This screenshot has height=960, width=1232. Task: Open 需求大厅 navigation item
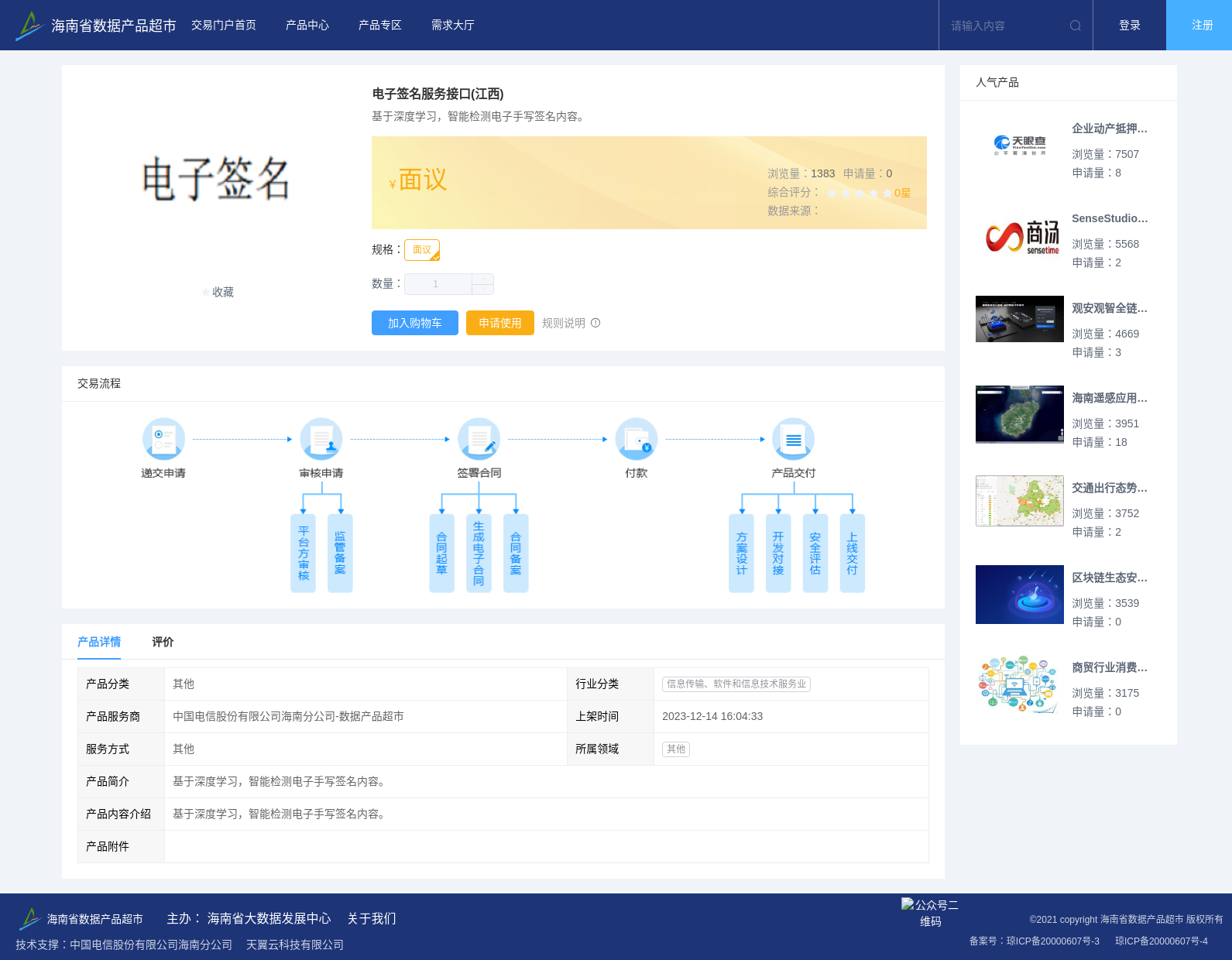point(453,26)
